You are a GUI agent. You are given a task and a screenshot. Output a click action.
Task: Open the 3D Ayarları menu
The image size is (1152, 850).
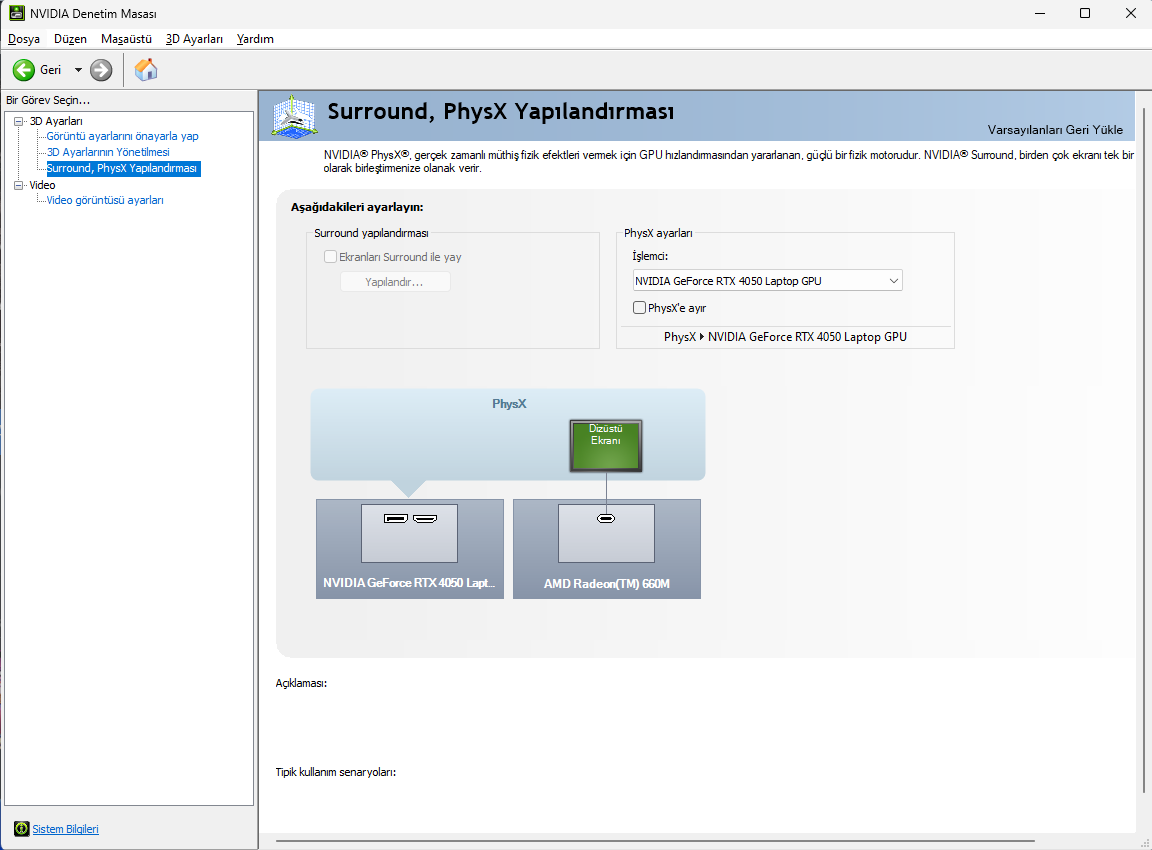[x=194, y=39]
